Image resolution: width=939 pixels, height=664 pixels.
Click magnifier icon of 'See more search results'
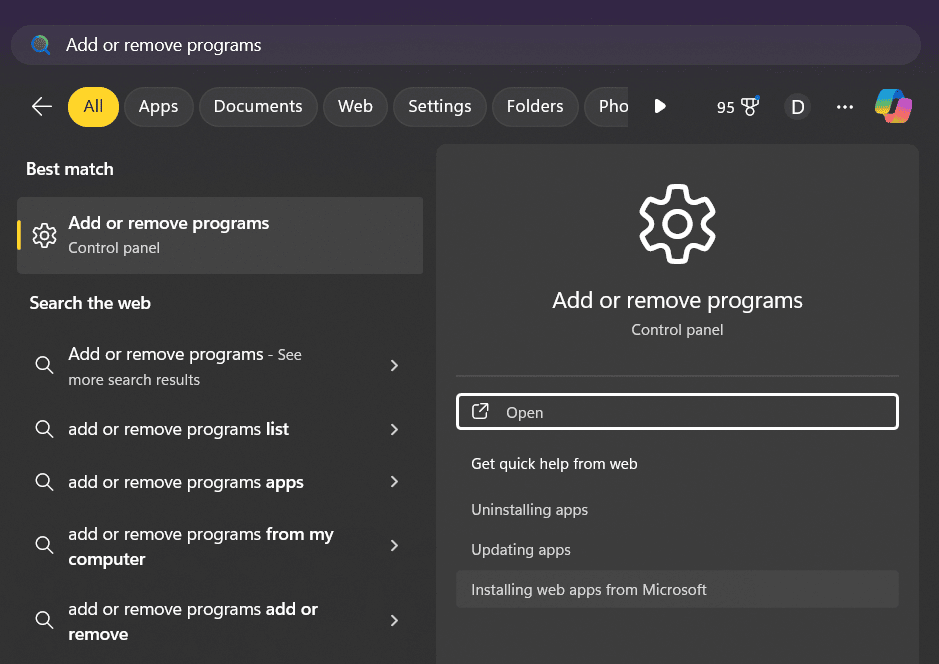point(44,365)
